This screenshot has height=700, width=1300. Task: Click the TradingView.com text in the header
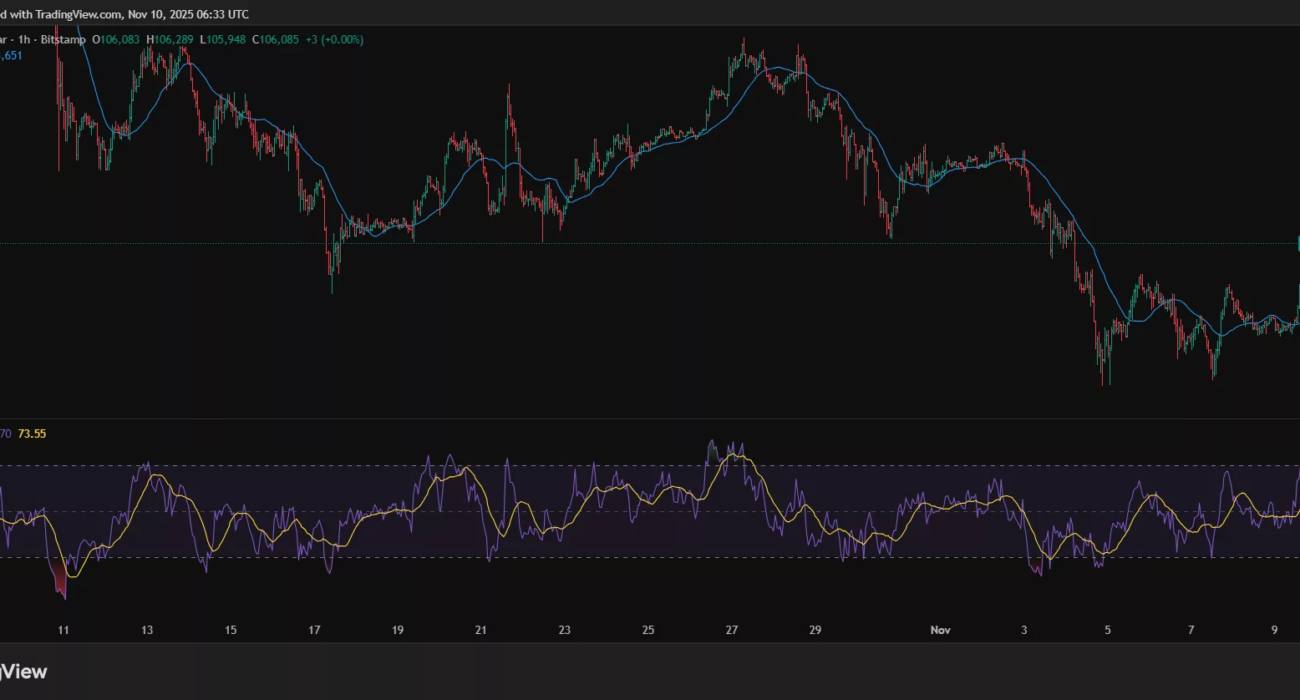point(78,15)
